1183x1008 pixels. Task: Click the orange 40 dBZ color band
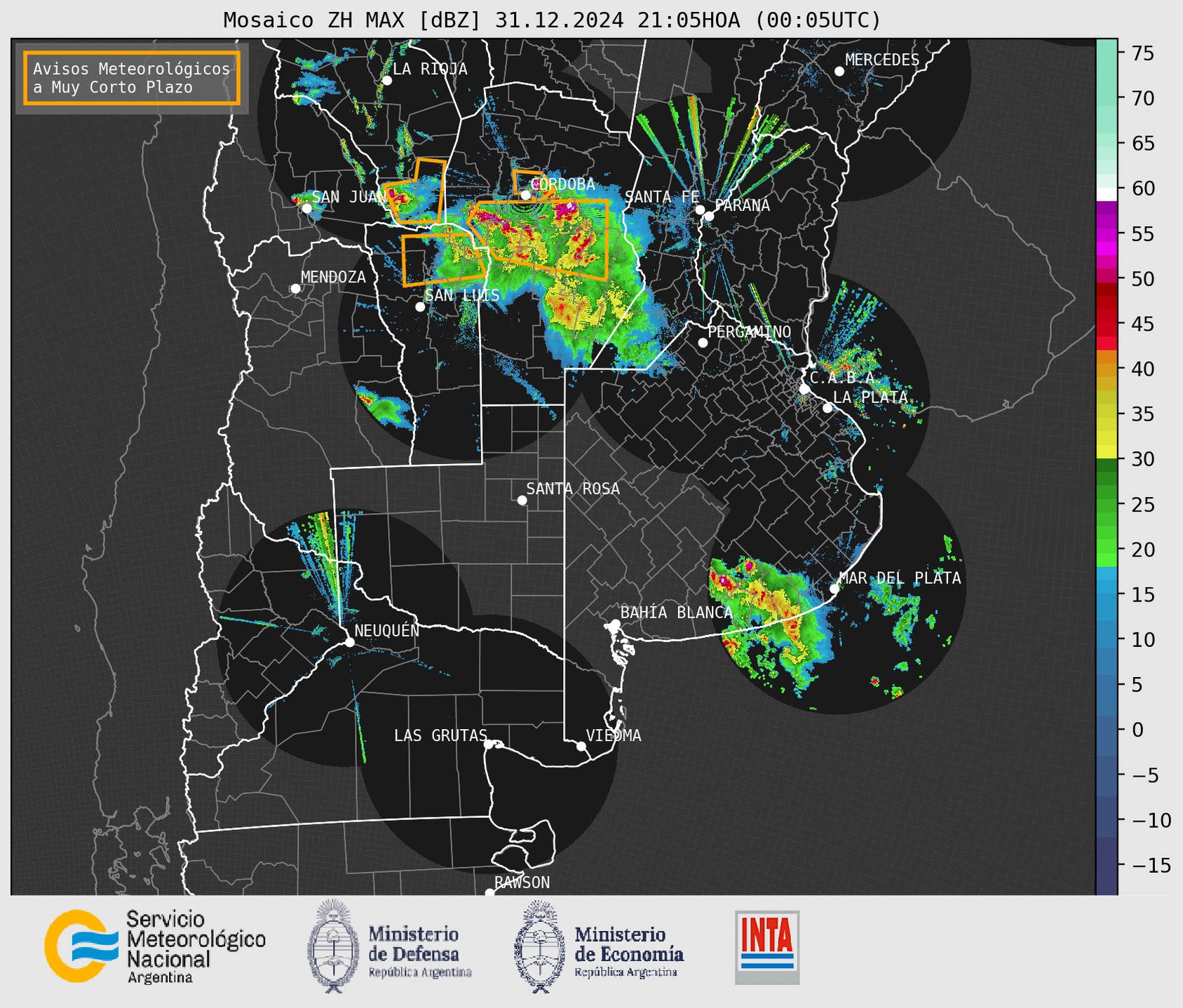1107,369
